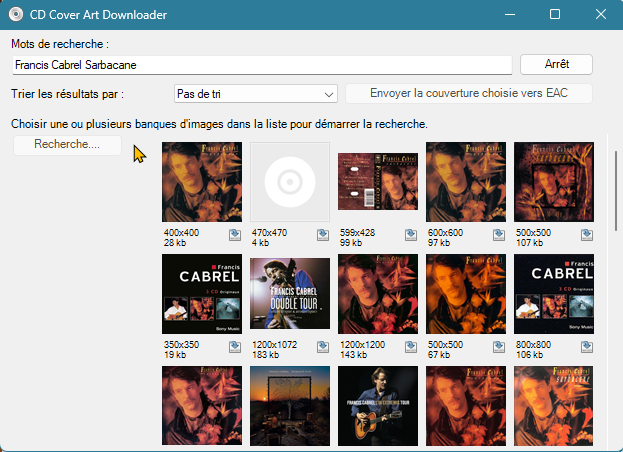Click 'Envoyer la couverture choisie vers EAC'
The width and height of the screenshot is (623, 452).
coord(469,93)
